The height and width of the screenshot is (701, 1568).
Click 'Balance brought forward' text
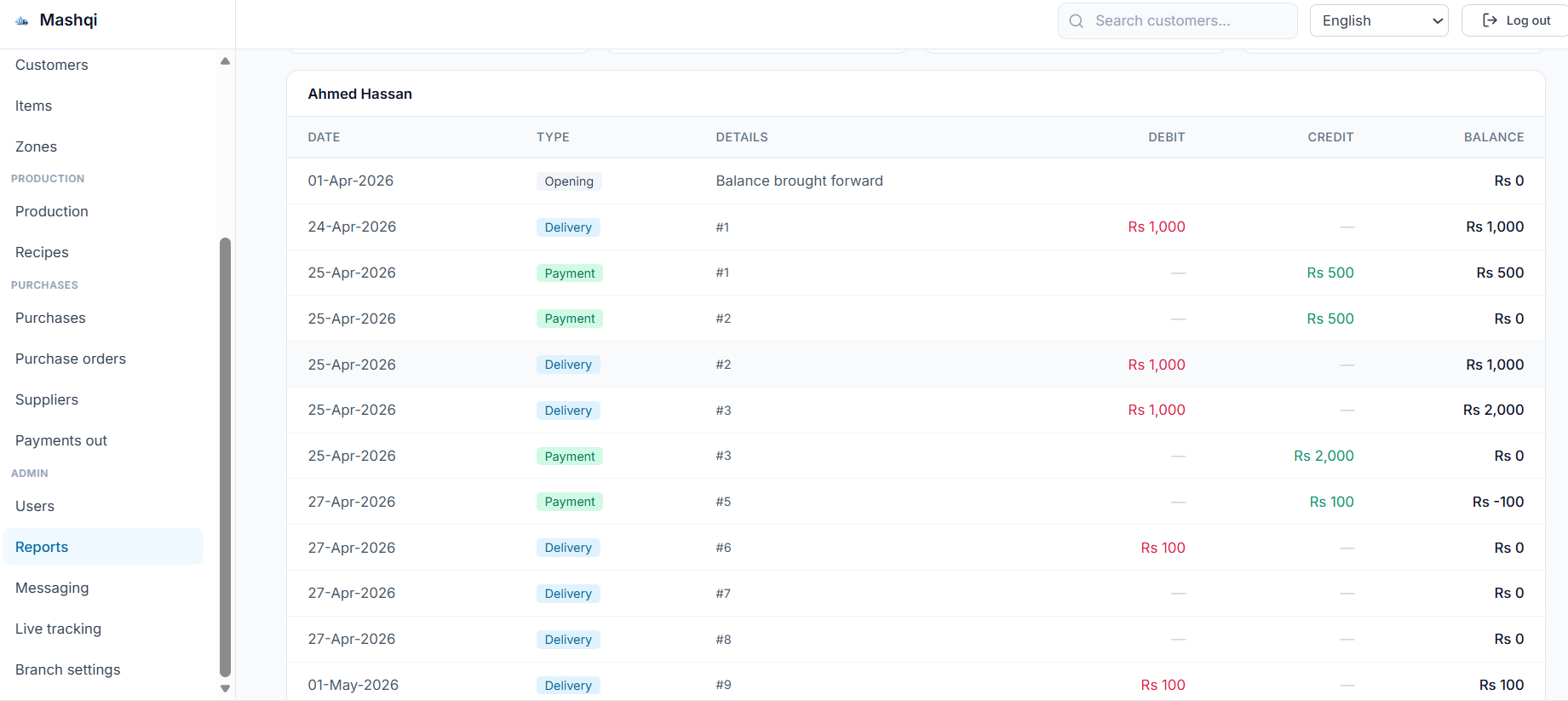[x=799, y=181]
